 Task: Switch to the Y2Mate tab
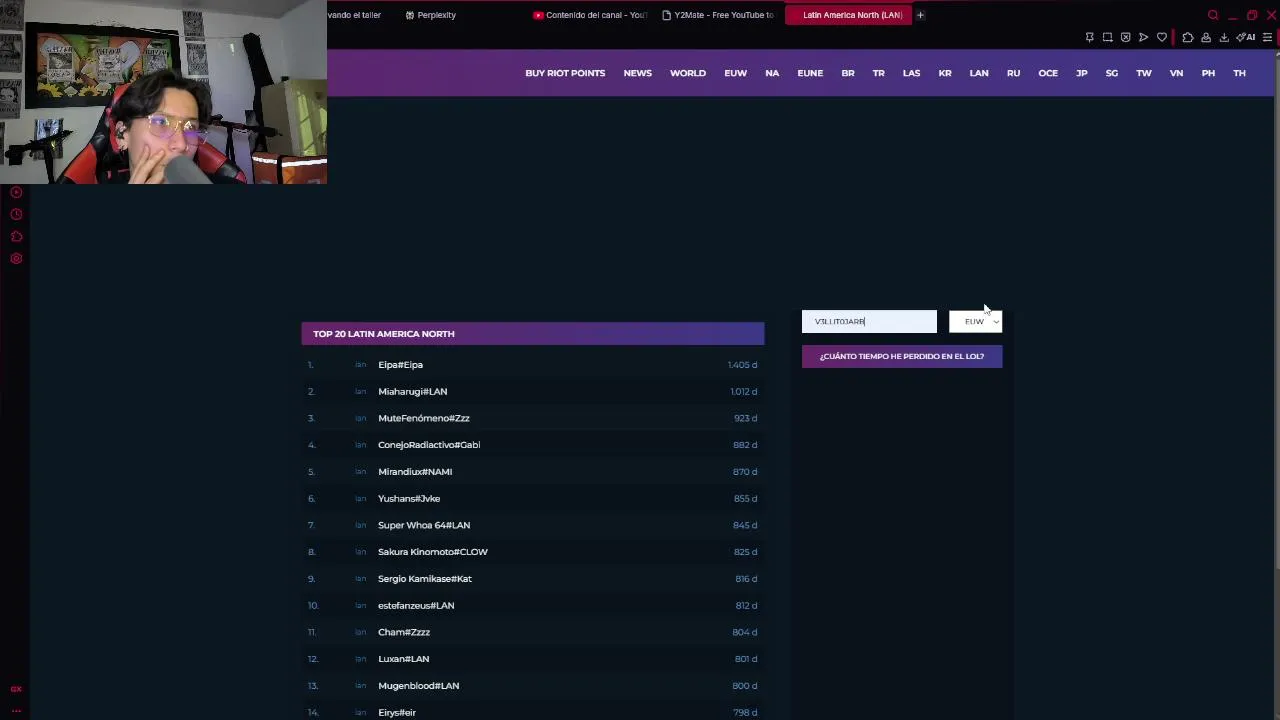pyautogui.click(x=719, y=15)
